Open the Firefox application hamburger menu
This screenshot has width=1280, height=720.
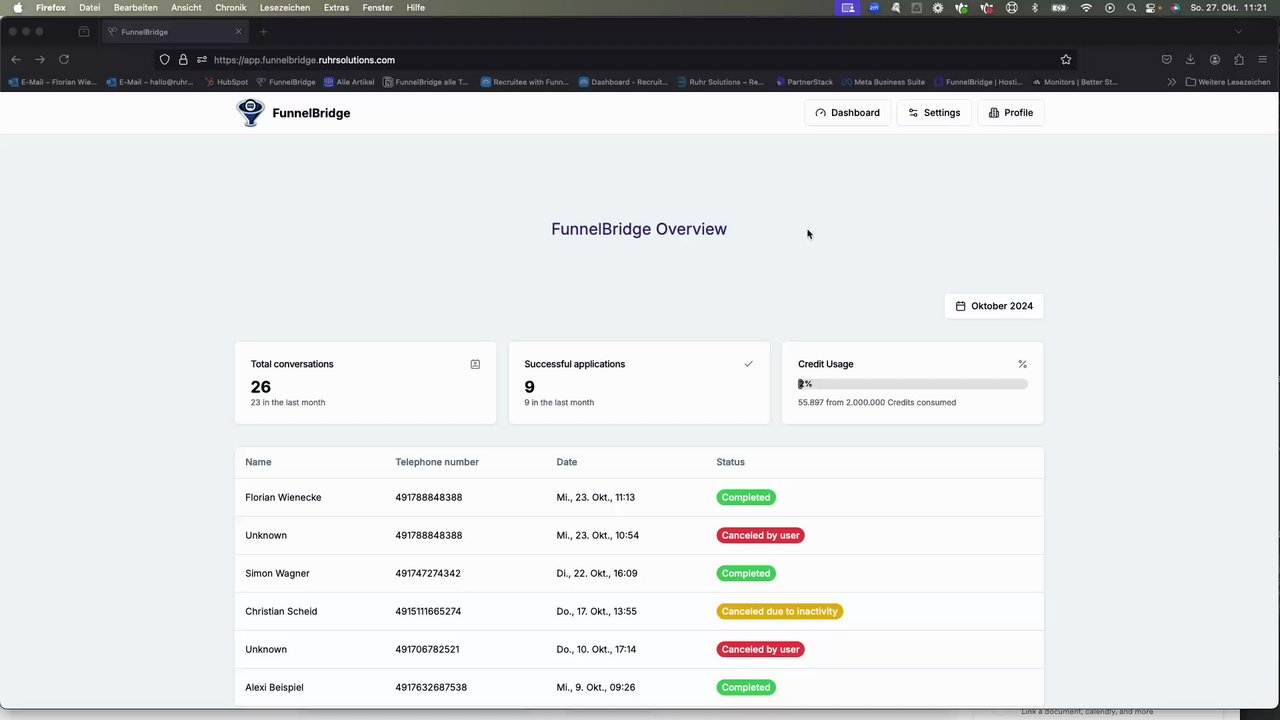[x=1263, y=60]
